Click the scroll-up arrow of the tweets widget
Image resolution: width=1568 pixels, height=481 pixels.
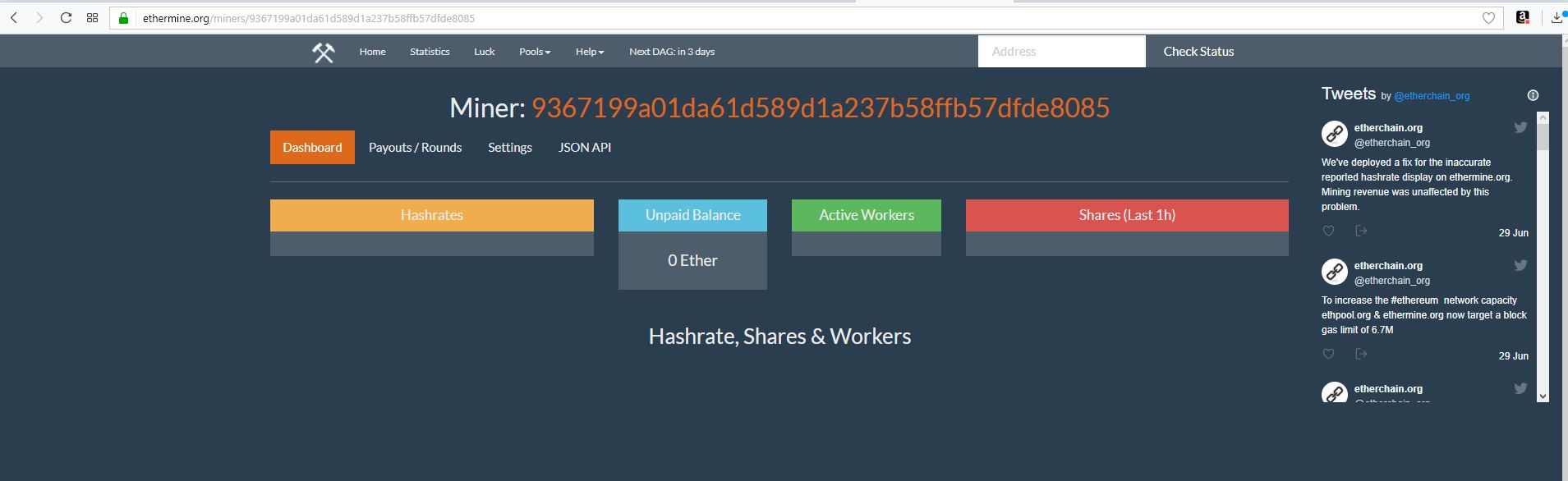click(1542, 118)
